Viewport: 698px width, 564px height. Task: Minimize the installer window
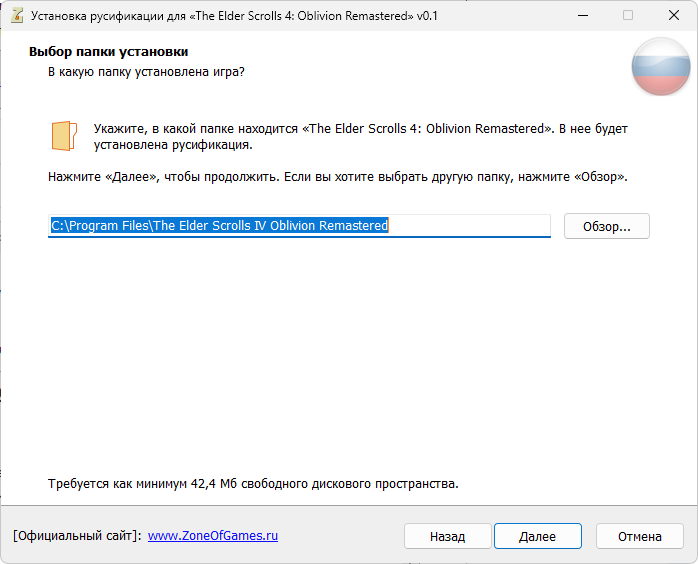click(x=582, y=16)
